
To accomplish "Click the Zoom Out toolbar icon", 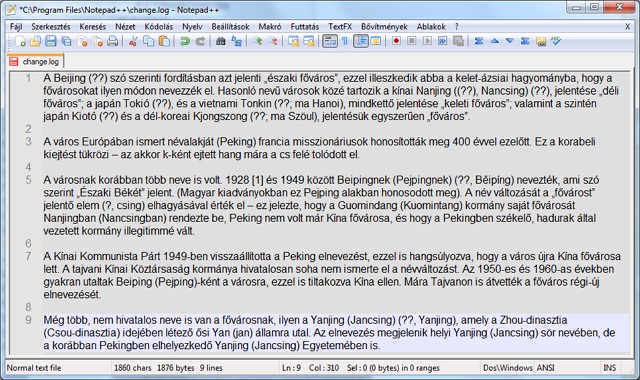I will (x=273, y=41).
